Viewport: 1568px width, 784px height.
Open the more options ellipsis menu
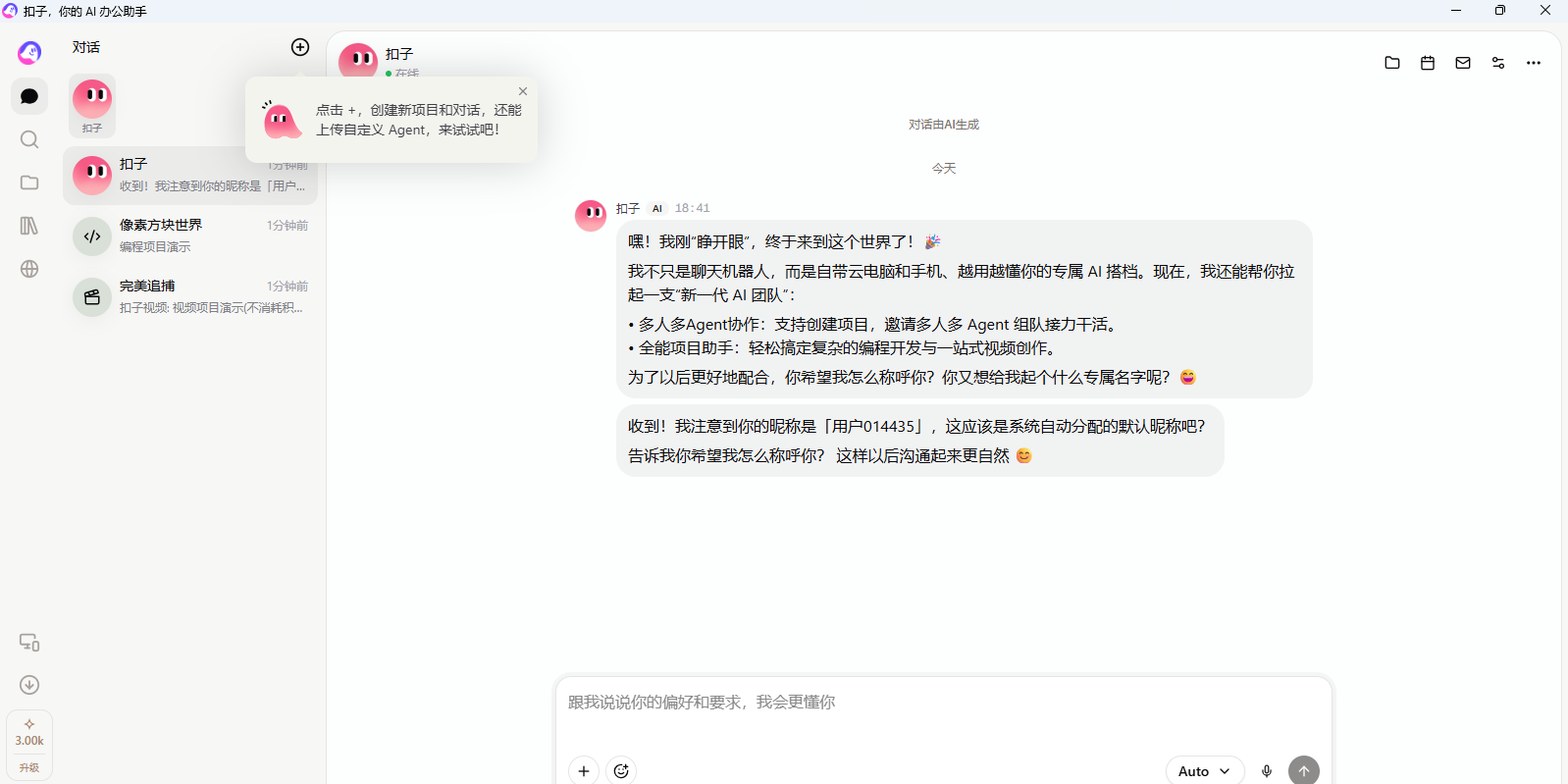1534,63
